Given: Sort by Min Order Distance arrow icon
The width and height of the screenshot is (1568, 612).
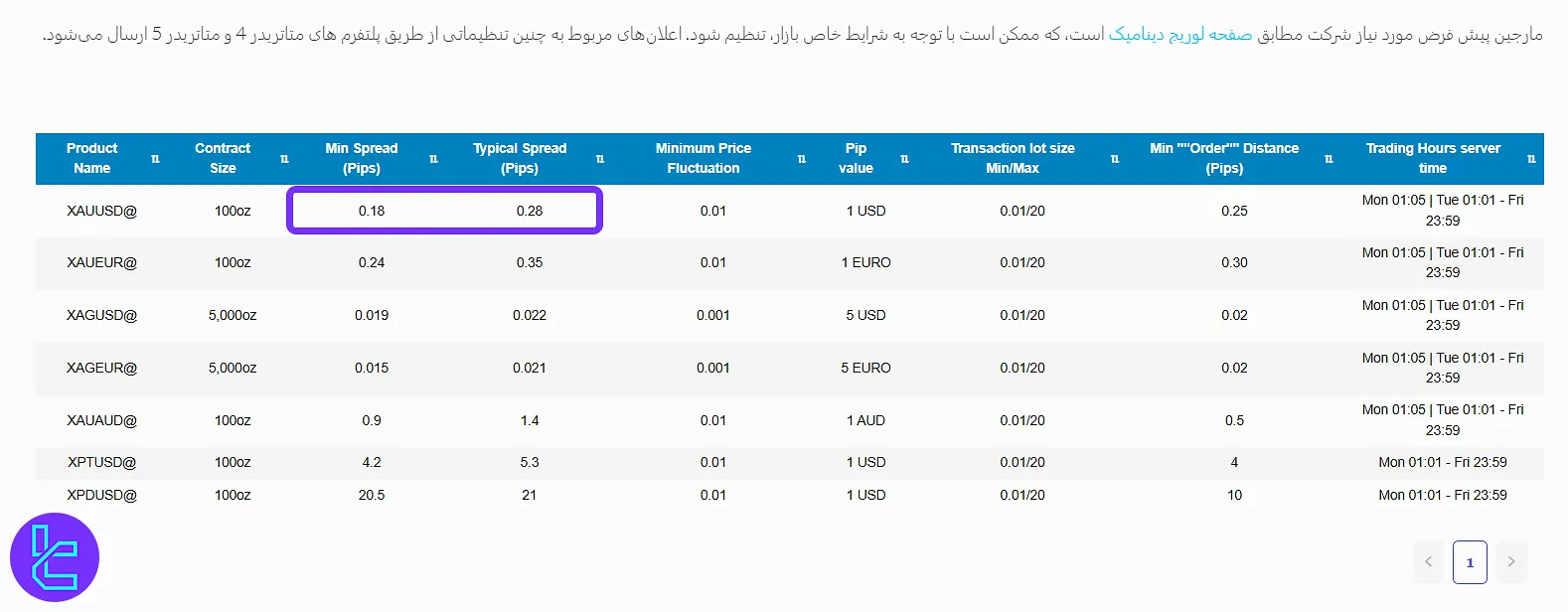Looking at the screenshot, I should point(1329,159).
